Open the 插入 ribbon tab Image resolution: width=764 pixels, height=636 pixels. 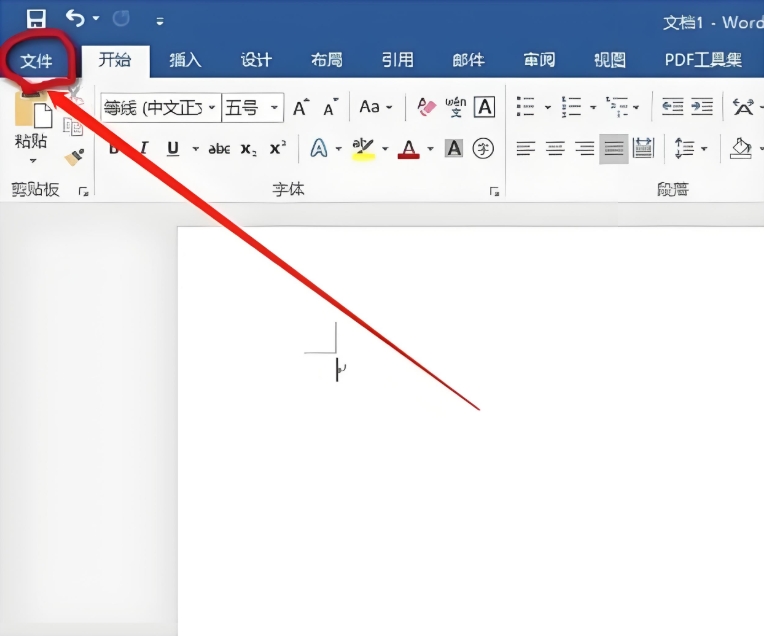tap(185, 60)
